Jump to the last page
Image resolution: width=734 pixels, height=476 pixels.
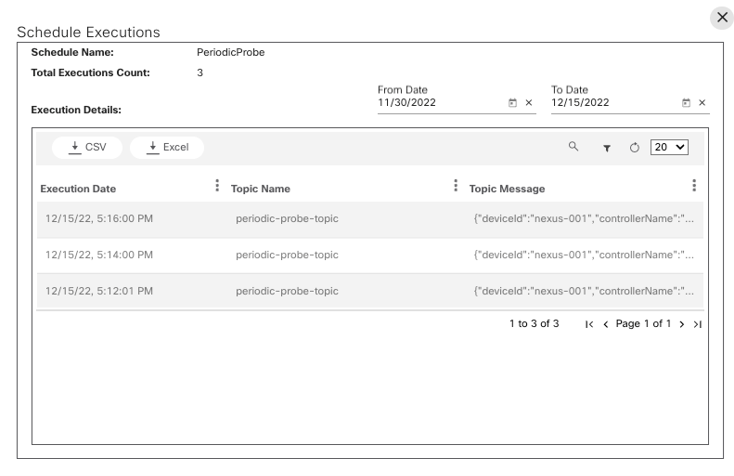[x=697, y=324]
